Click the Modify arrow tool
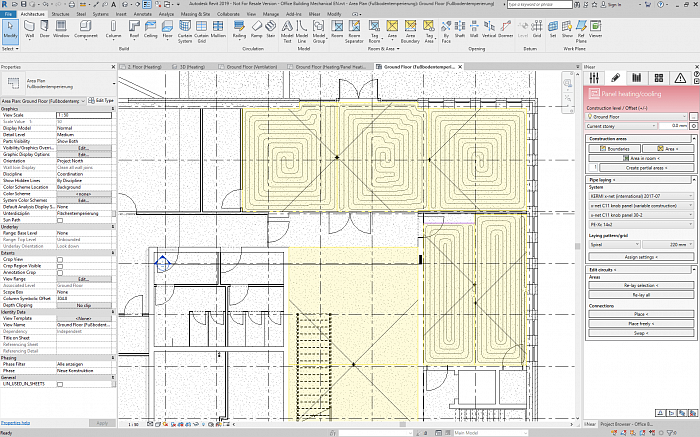Screen dimensions: 700x437 coord(10,30)
